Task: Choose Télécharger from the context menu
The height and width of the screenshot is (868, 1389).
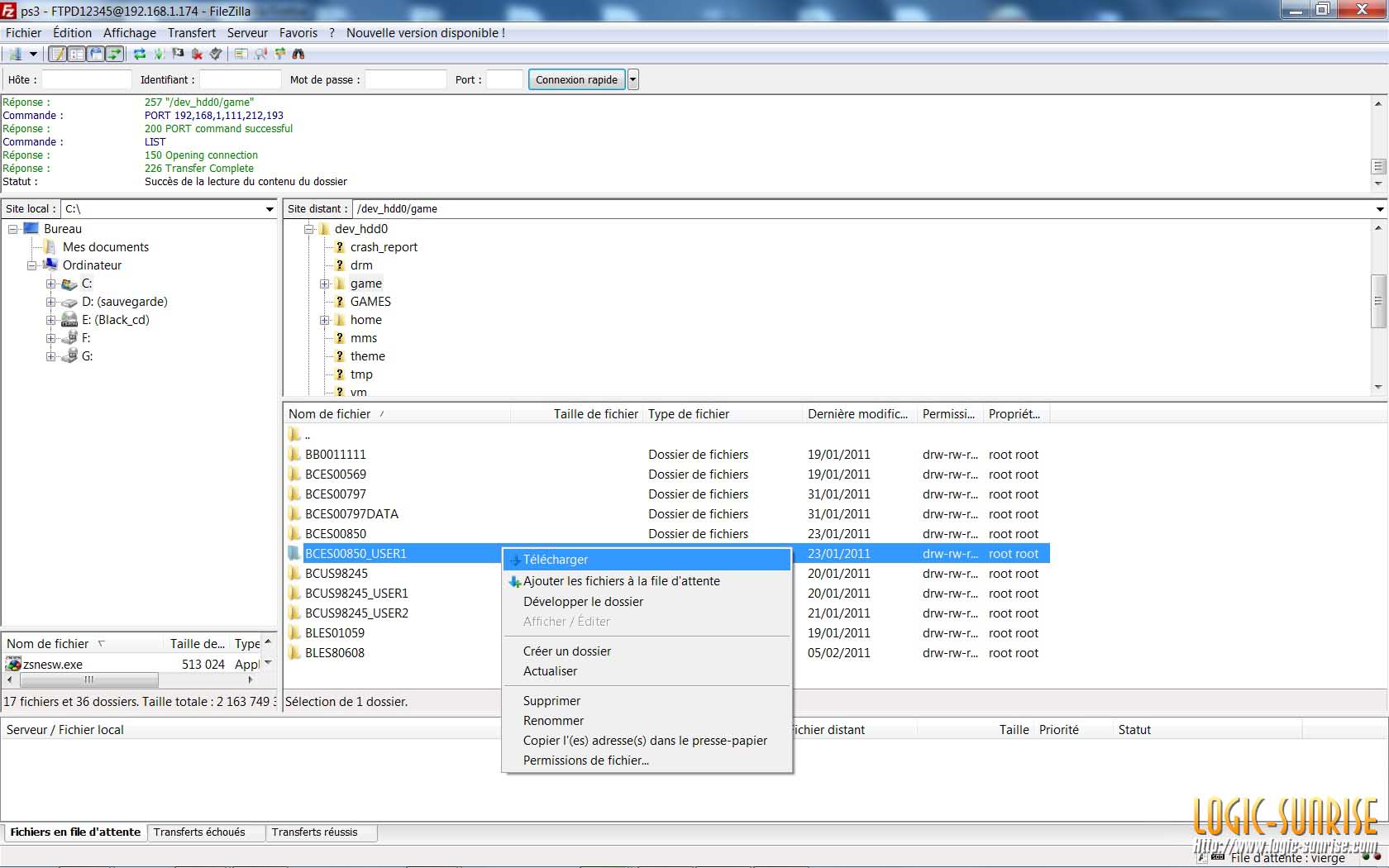Action: pos(556,560)
